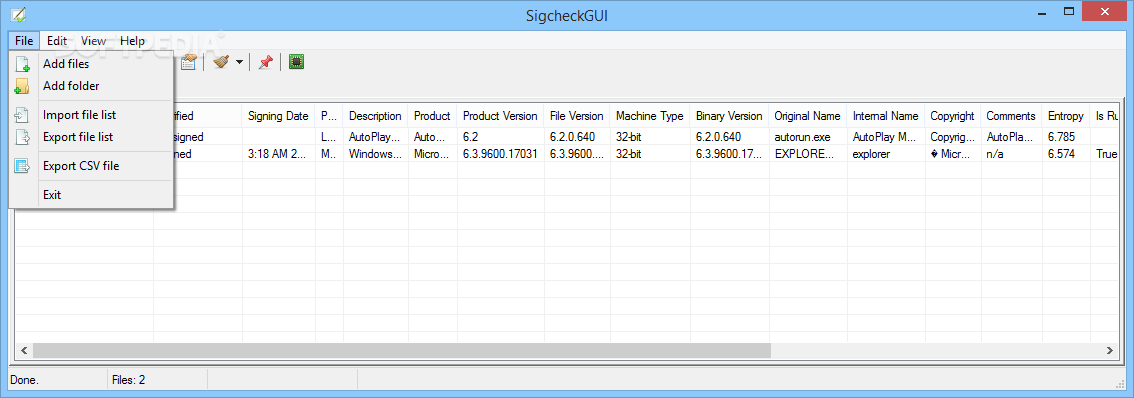Click the clipboard properties toolbar icon
This screenshot has width=1134, height=398.
click(x=189, y=62)
